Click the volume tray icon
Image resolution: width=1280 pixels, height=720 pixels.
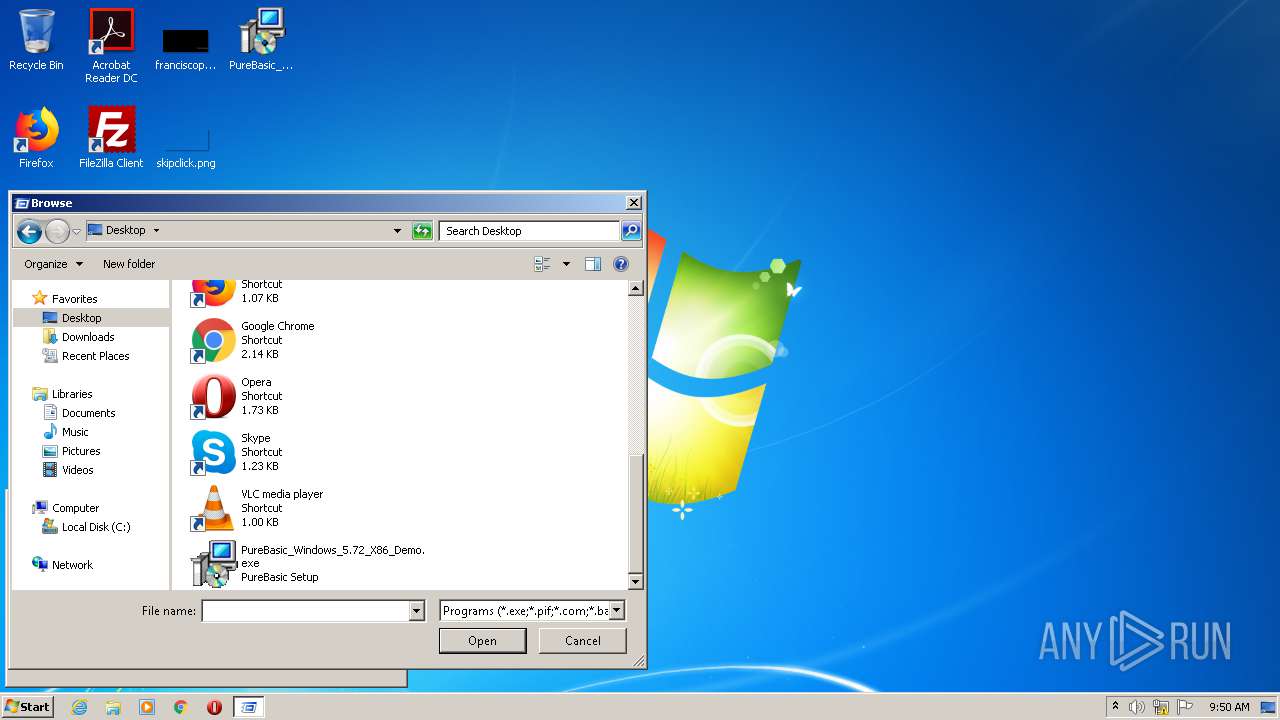click(1137, 707)
